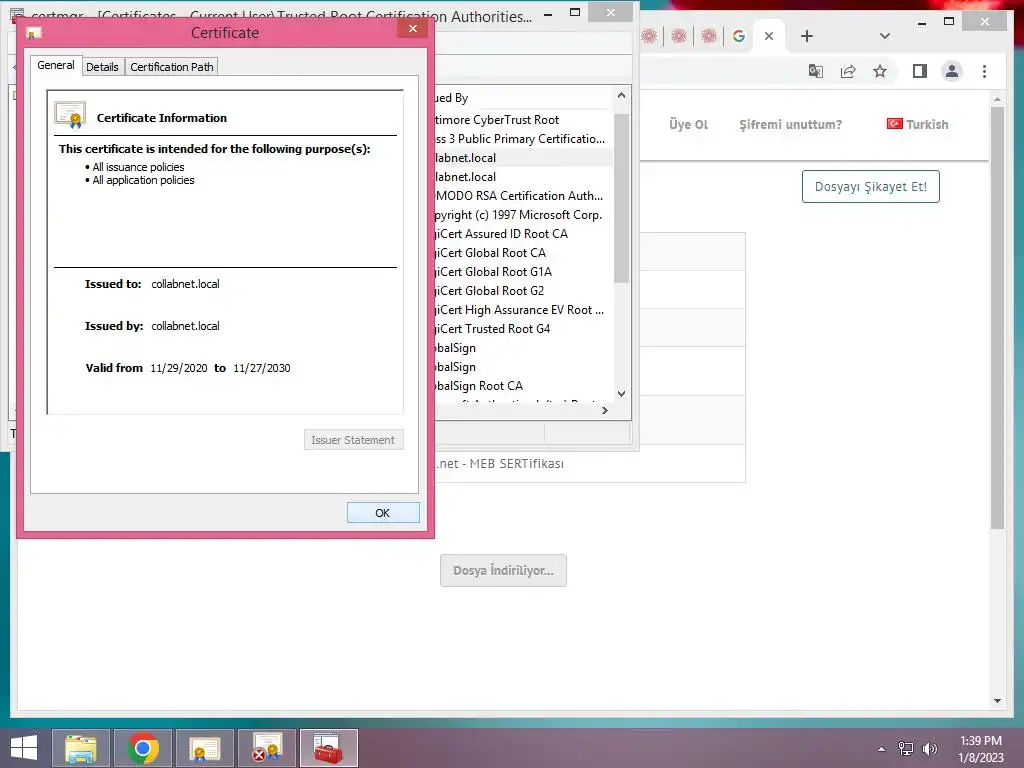Screen dimensions: 1024x768
Task: Switch to the Google favicon tab
Action: coord(739,36)
